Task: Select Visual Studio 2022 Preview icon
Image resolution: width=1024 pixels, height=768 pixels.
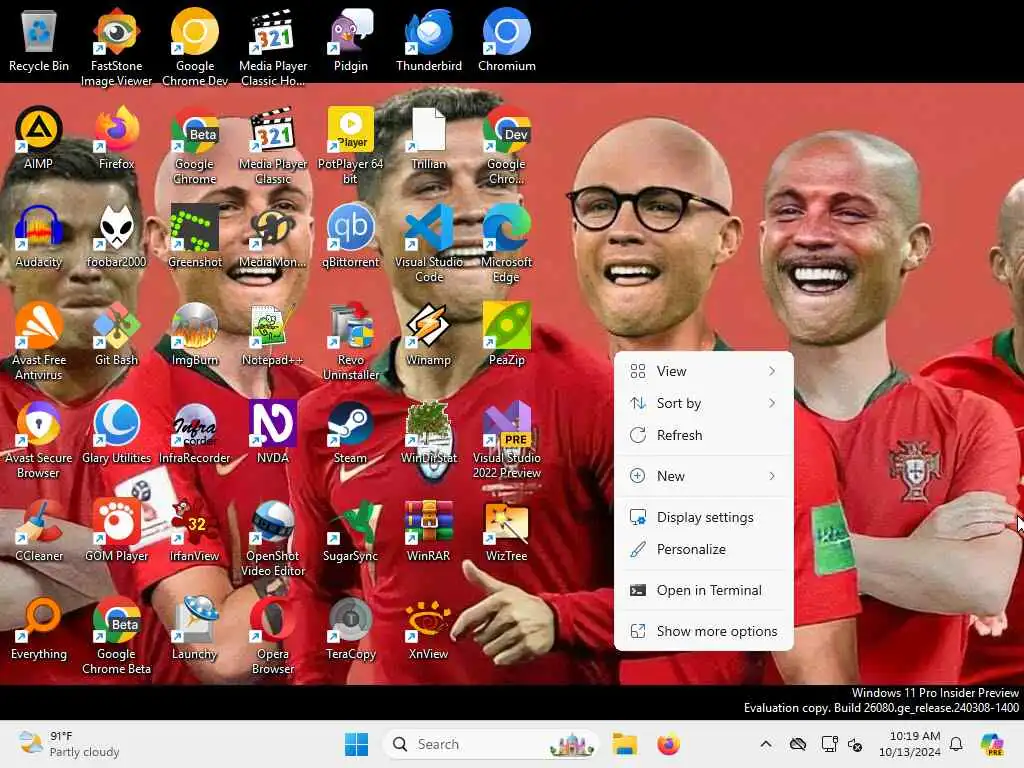Action: [x=507, y=439]
